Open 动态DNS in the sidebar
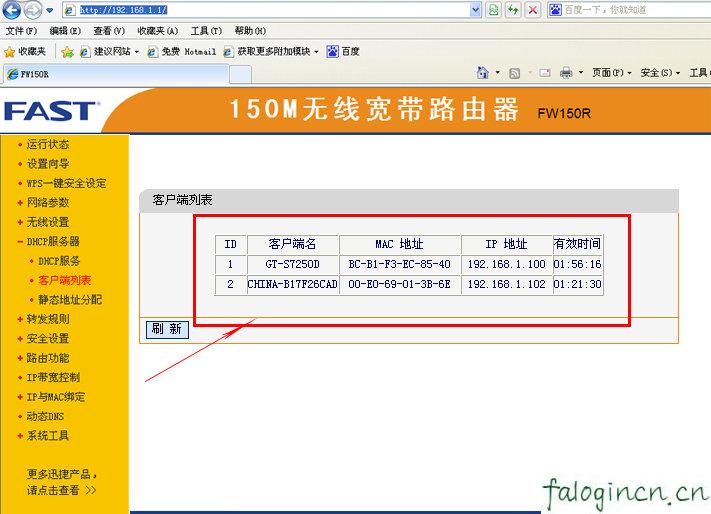Image resolution: width=711 pixels, height=514 pixels. click(45, 416)
